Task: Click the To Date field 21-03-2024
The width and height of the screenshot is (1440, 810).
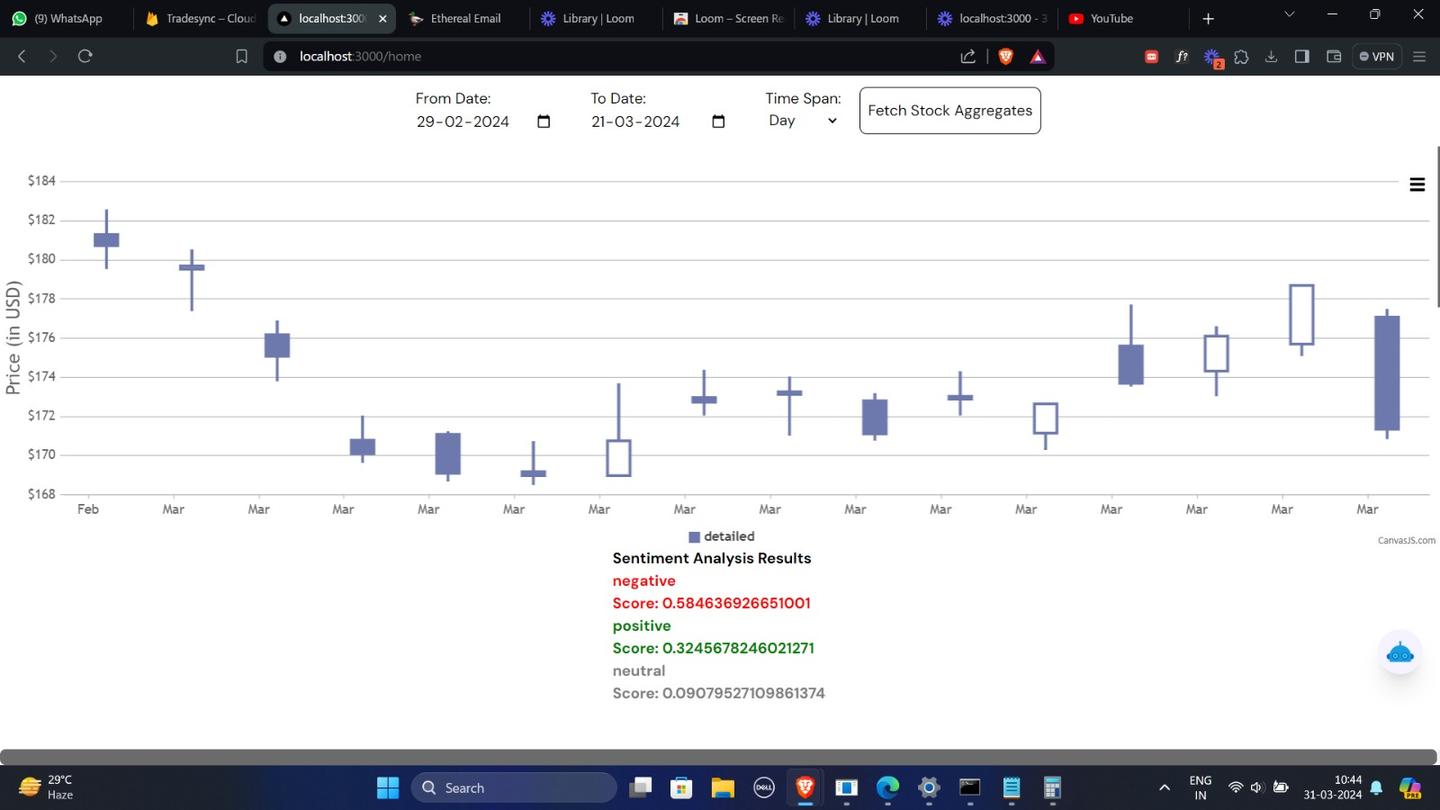Action: [x=659, y=122]
